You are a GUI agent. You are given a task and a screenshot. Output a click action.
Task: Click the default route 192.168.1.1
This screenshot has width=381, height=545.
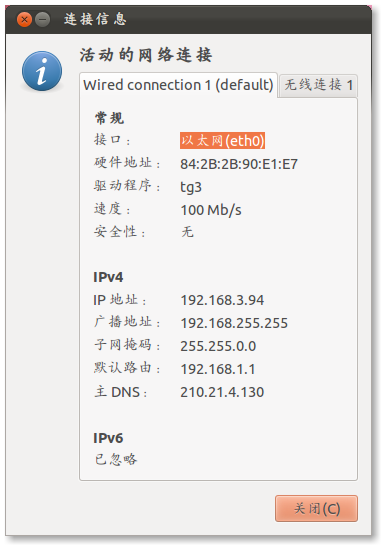(218, 369)
